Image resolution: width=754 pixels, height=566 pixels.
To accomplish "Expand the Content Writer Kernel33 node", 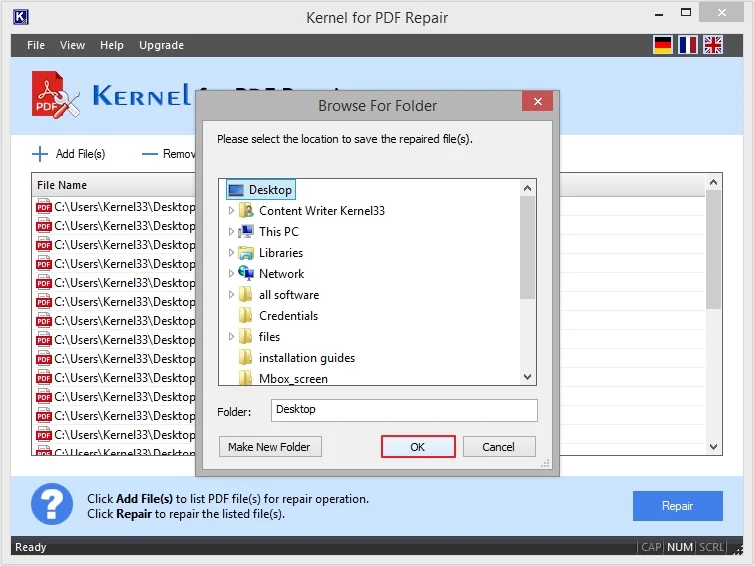I will tap(231, 211).
